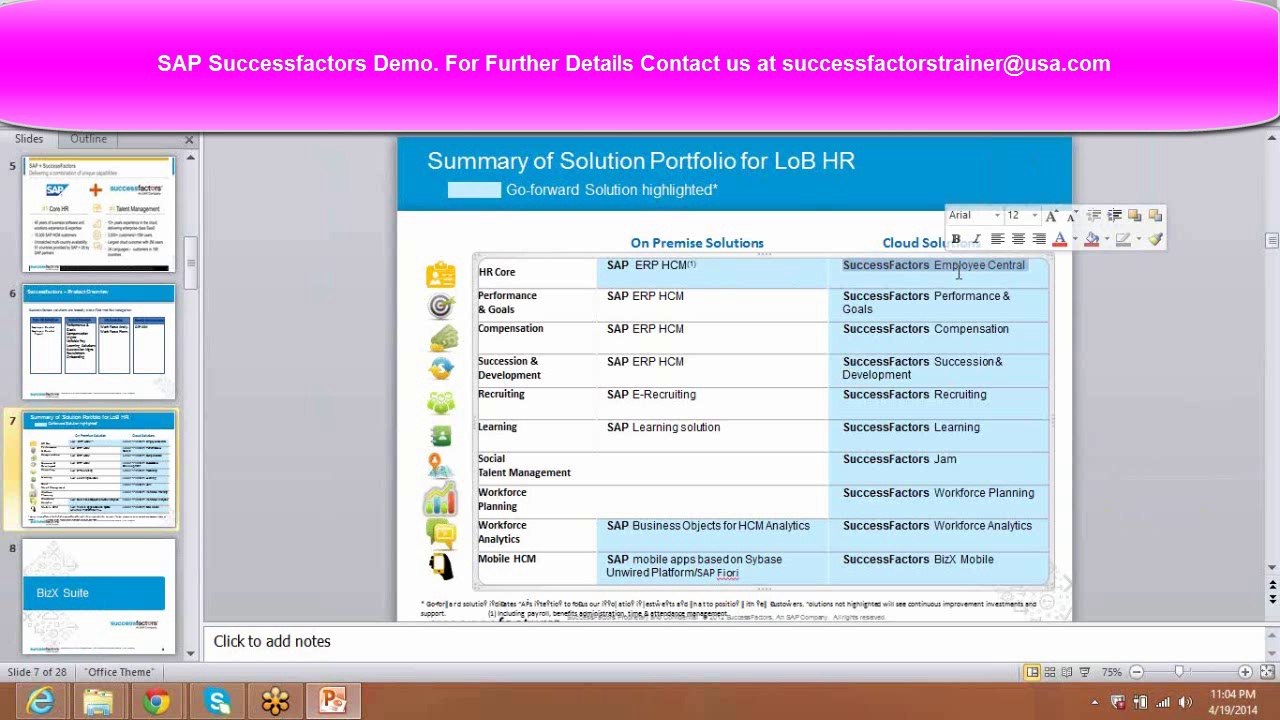Click the 'SuccessFactors BizX Mobile' cell

939,568
